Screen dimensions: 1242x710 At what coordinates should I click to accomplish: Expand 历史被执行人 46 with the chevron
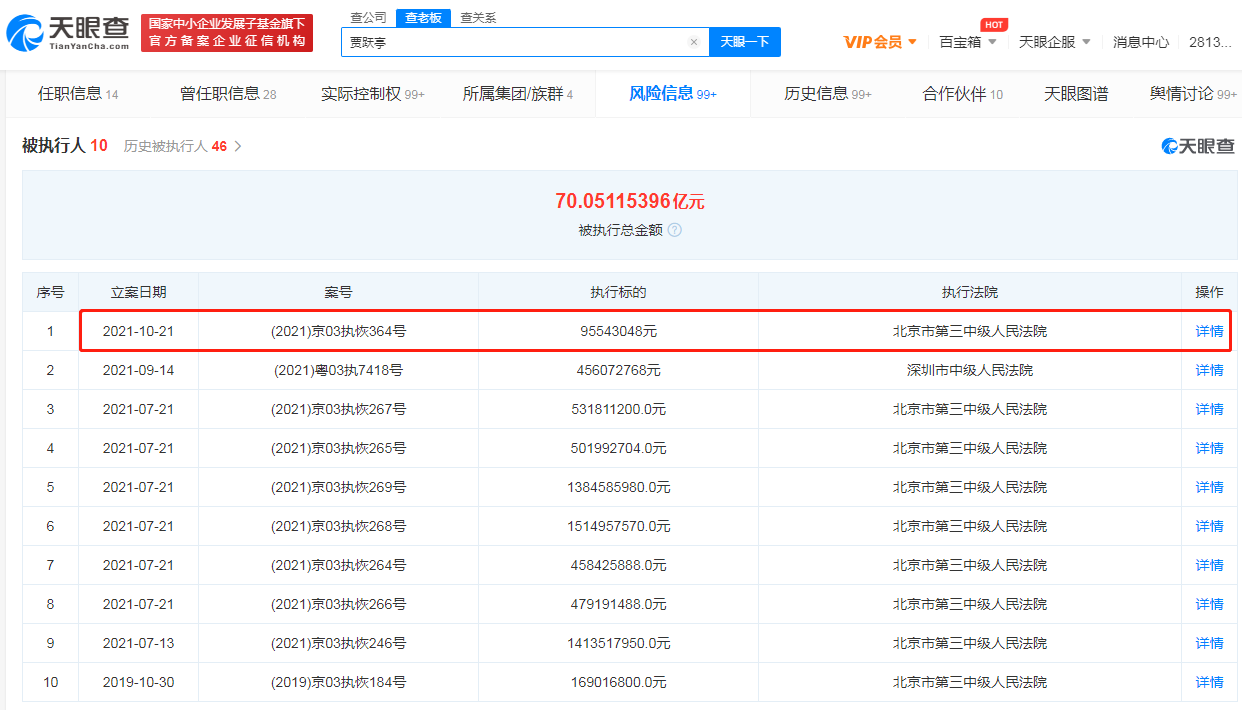pos(238,146)
